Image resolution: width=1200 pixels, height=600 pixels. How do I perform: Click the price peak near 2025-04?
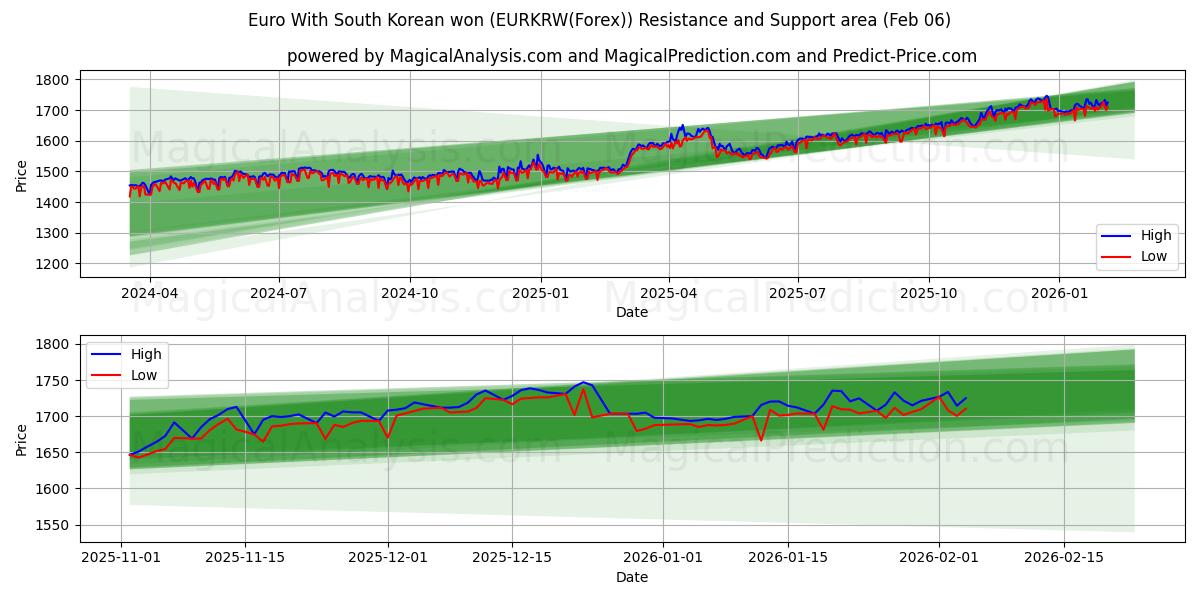683,124
